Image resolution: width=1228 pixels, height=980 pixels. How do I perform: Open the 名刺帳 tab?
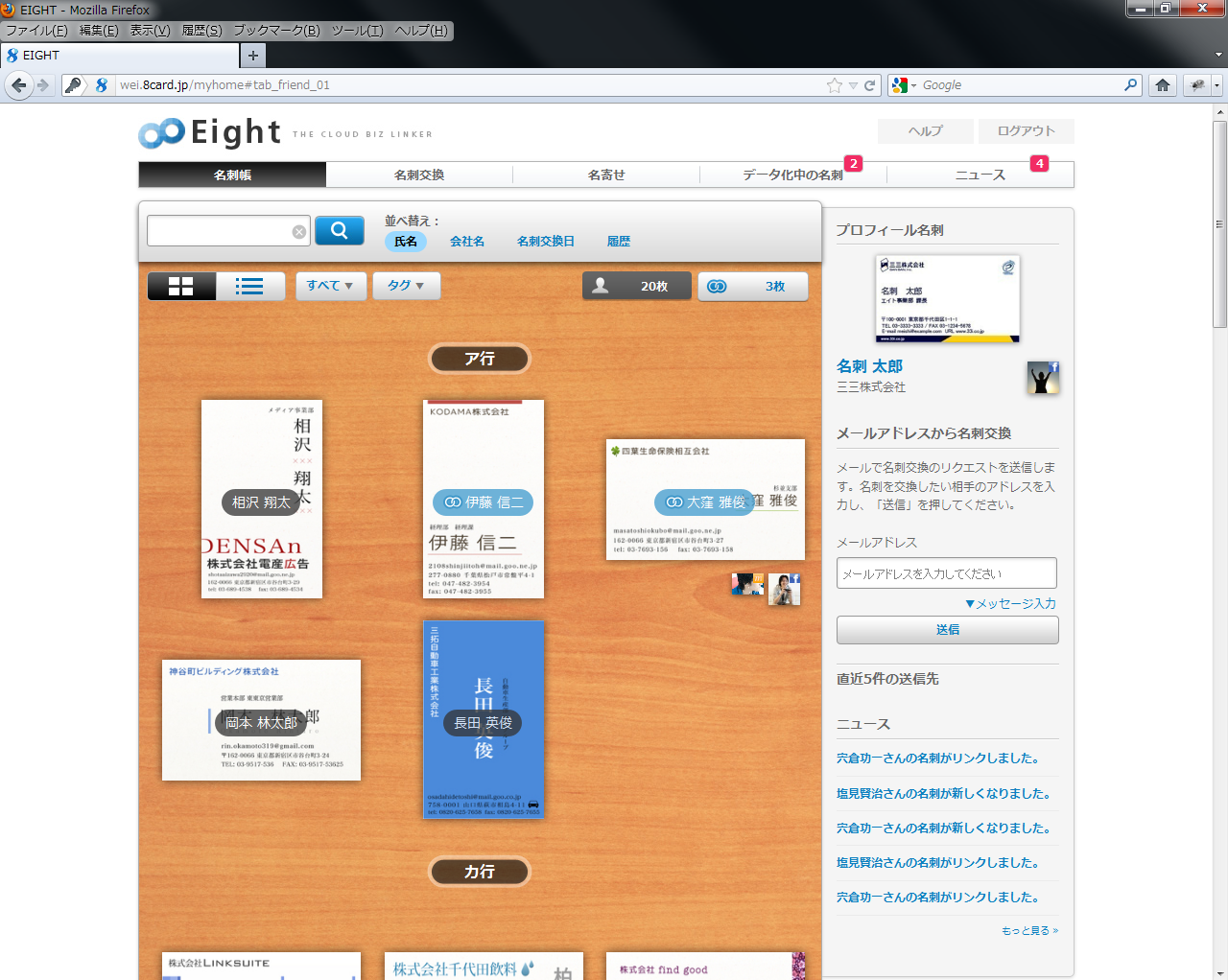click(232, 175)
